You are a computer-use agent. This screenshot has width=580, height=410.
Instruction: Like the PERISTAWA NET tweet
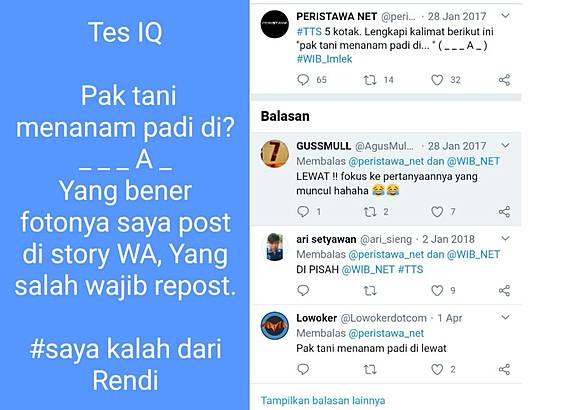click(x=437, y=80)
